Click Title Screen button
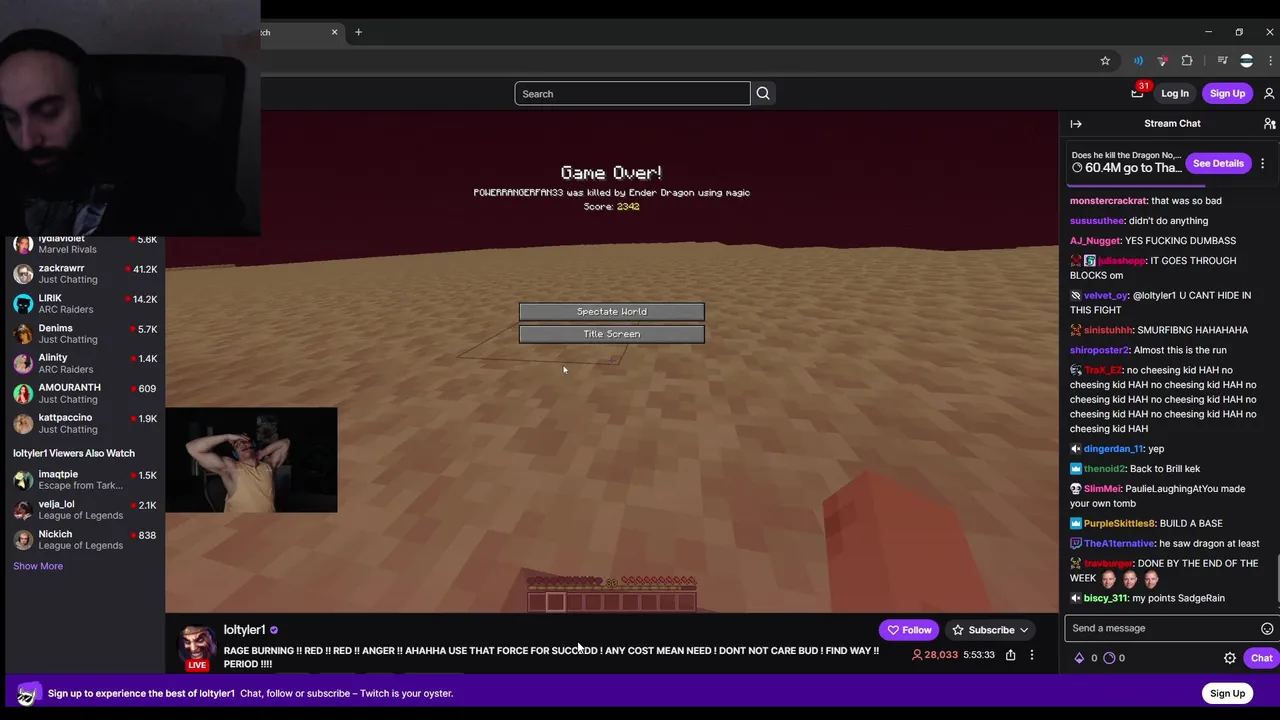This screenshot has width=1280, height=720. click(611, 334)
